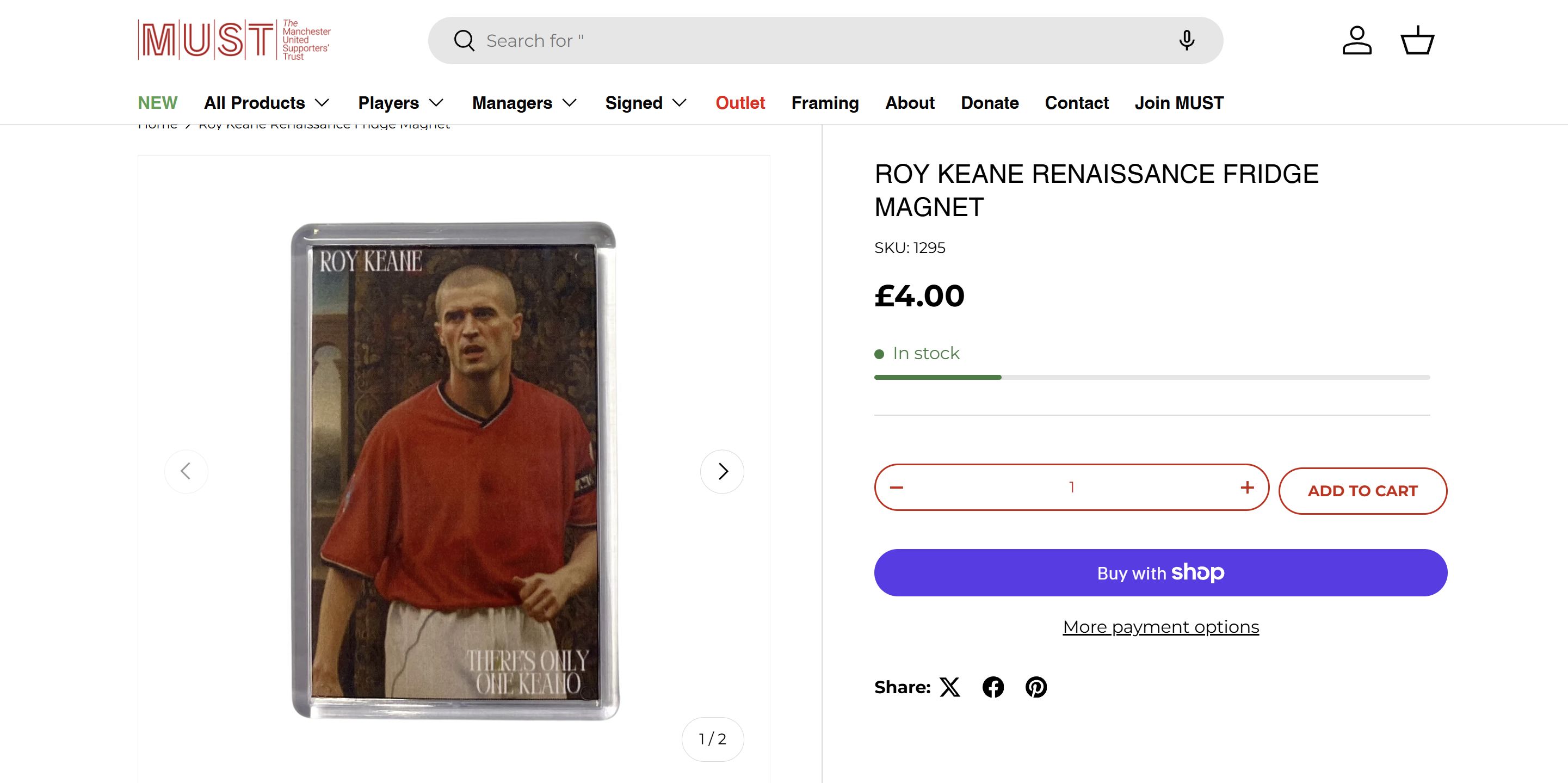Viewport: 1568px width, 783px height.
Task: Increase quantity with plus button
Action: tap(1247, 487)
